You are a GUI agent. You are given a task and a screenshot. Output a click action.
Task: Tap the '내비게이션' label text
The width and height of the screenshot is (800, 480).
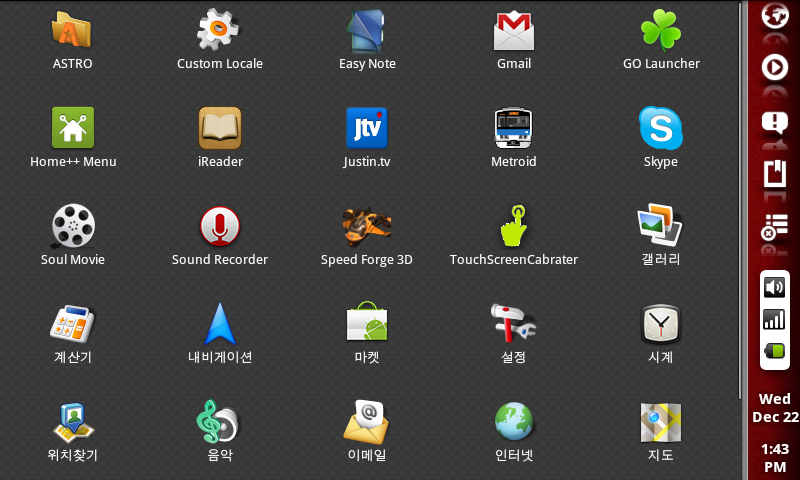point(220,357)
